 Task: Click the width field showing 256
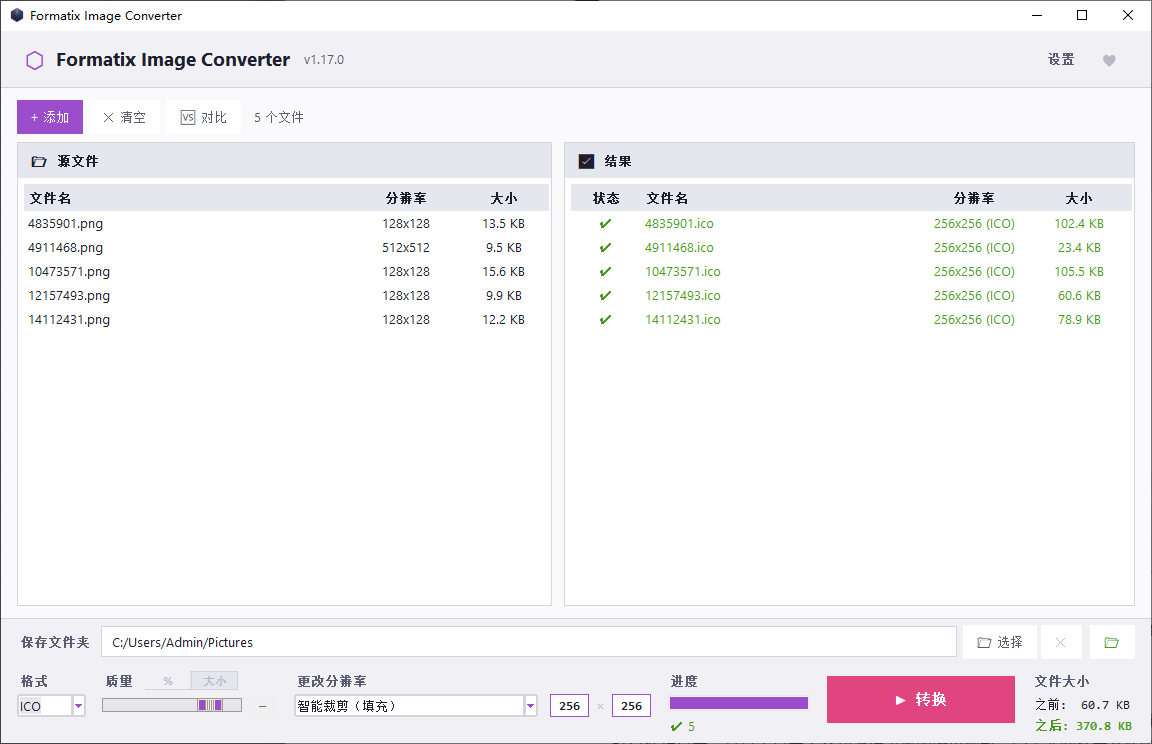pyautogui.click(x=569, y=707)
